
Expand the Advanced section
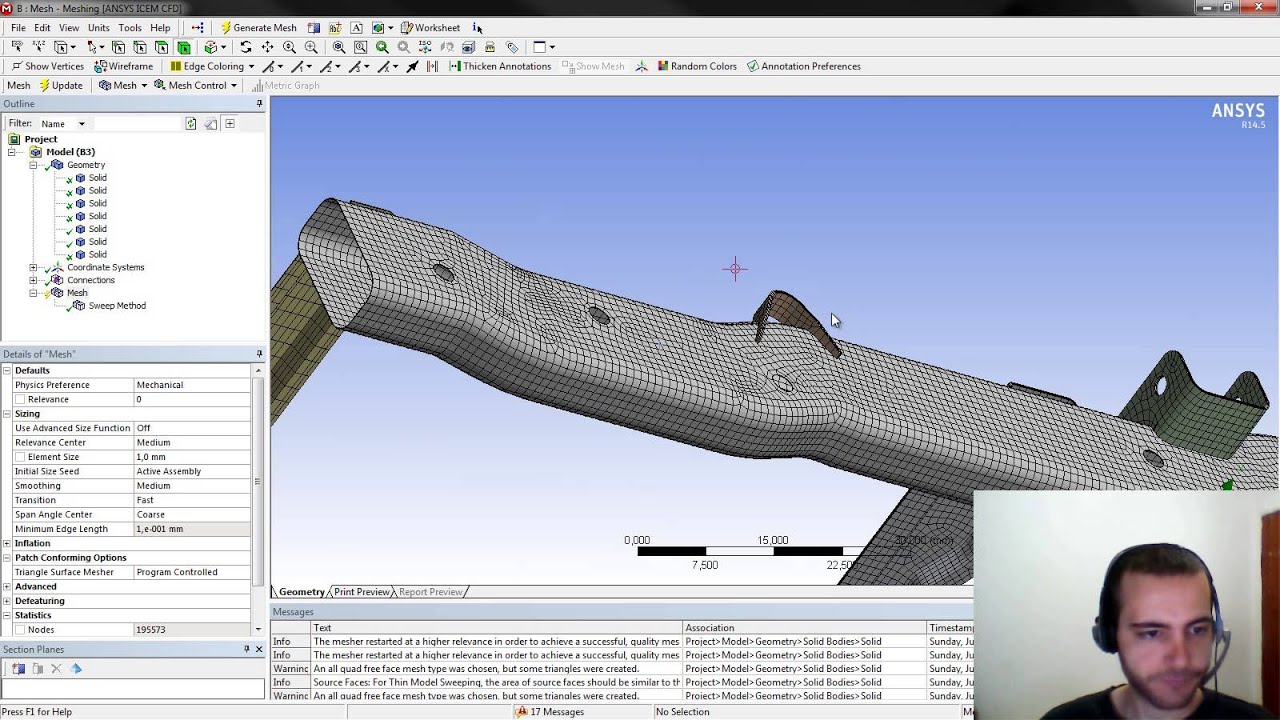[7, 586]
